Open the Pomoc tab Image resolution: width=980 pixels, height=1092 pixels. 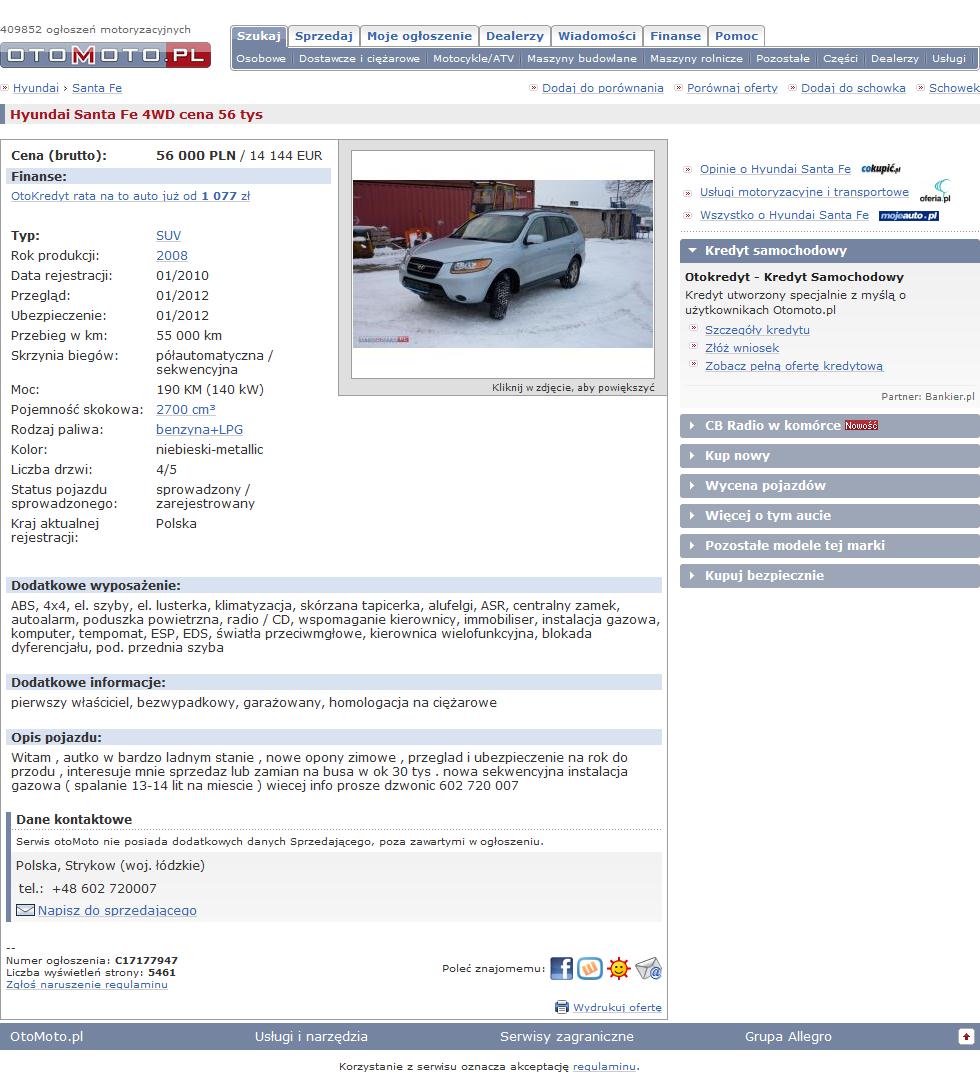(x=736, y=36)
